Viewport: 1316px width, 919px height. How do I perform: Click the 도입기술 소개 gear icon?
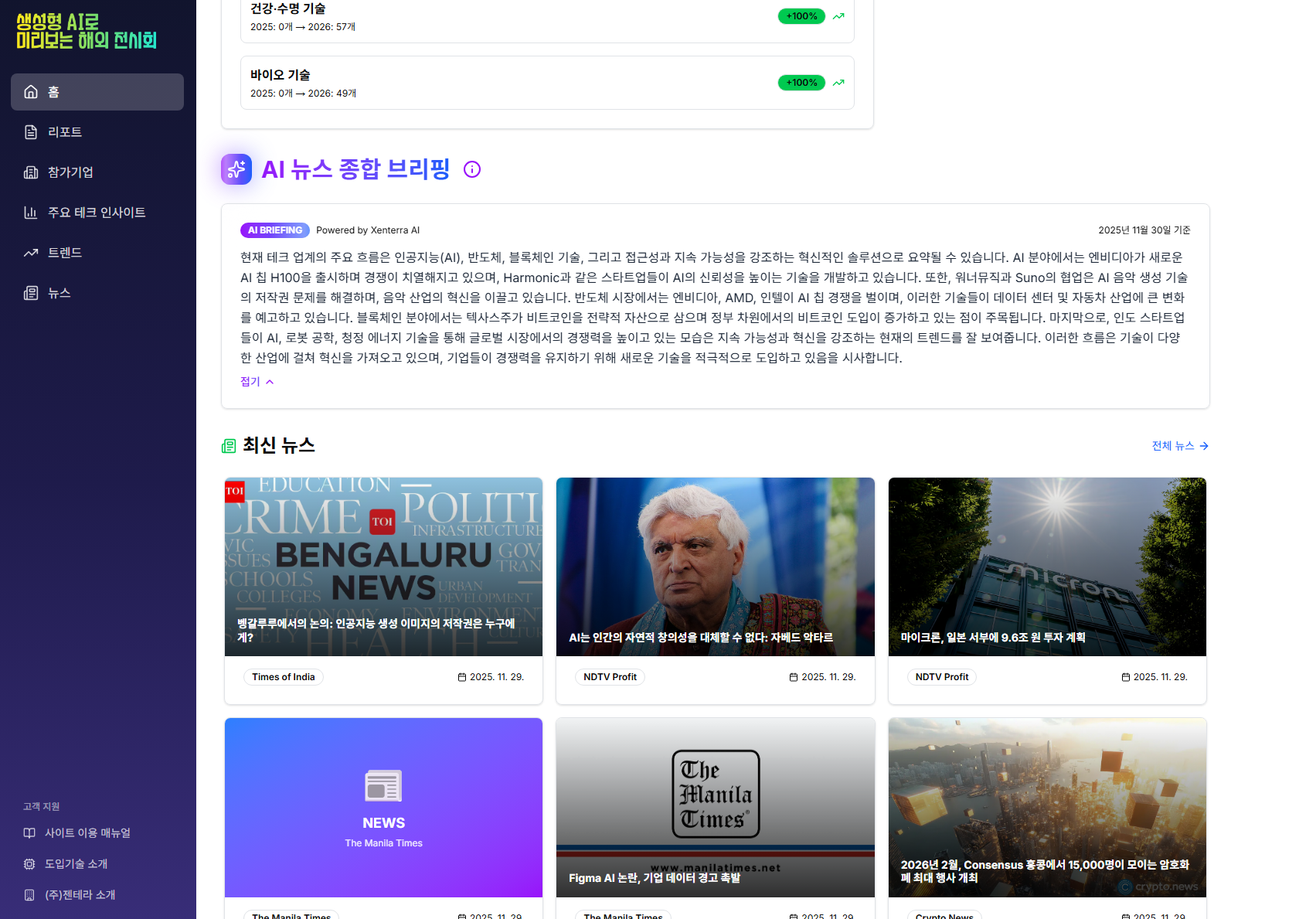[29, 864]
